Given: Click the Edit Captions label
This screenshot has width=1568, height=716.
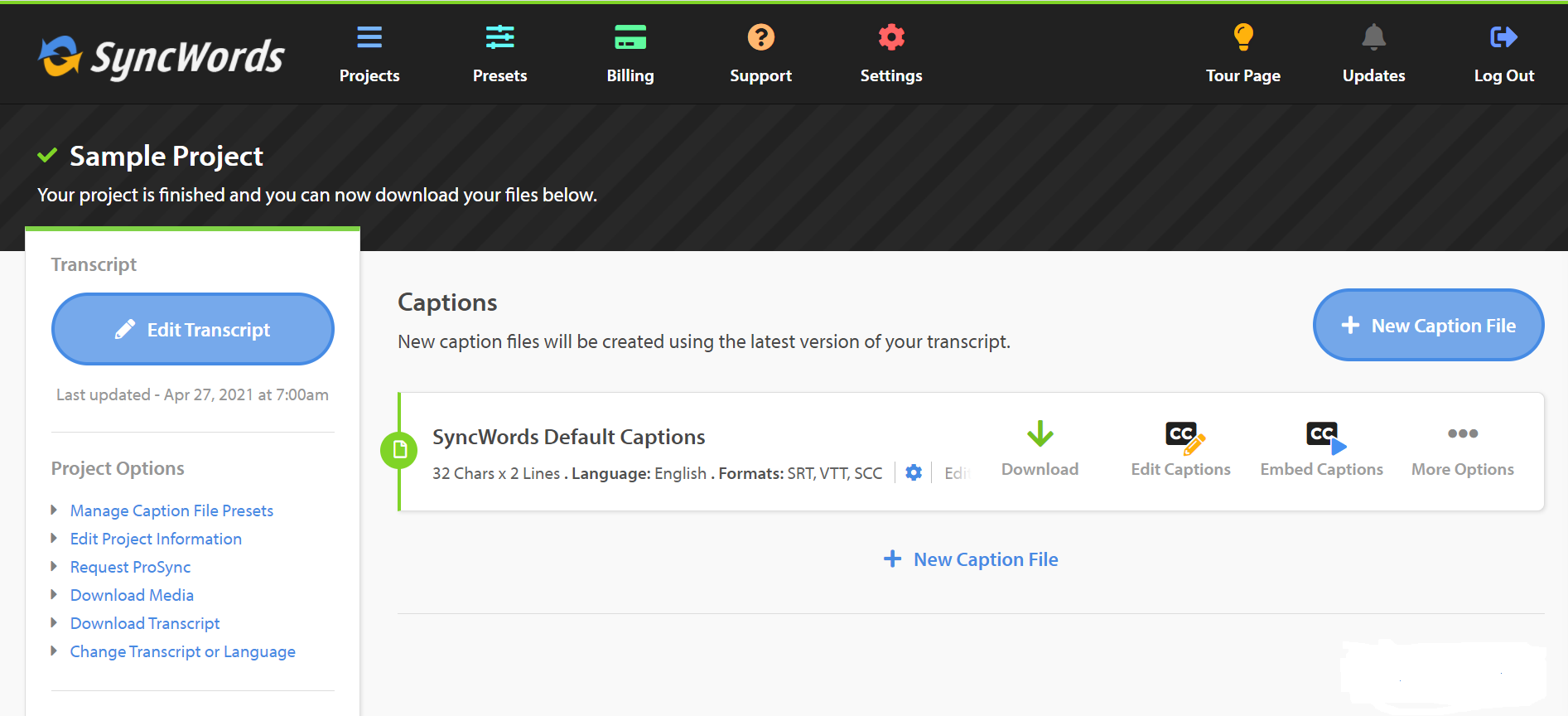Looking at the screenshot, I should pyautogui.click(x=1181, y=469).
